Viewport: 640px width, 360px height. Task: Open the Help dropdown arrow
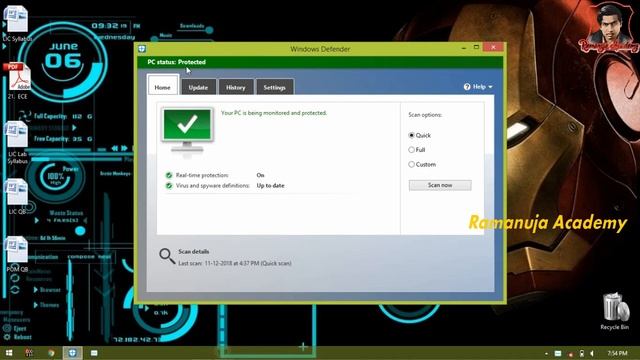coord(490,87)
